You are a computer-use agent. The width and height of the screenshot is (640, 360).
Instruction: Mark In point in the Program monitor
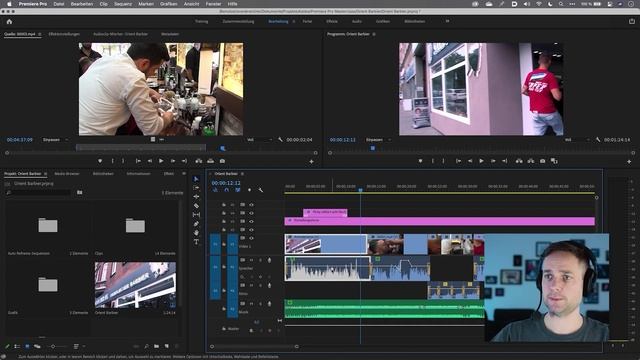(433, 161)
